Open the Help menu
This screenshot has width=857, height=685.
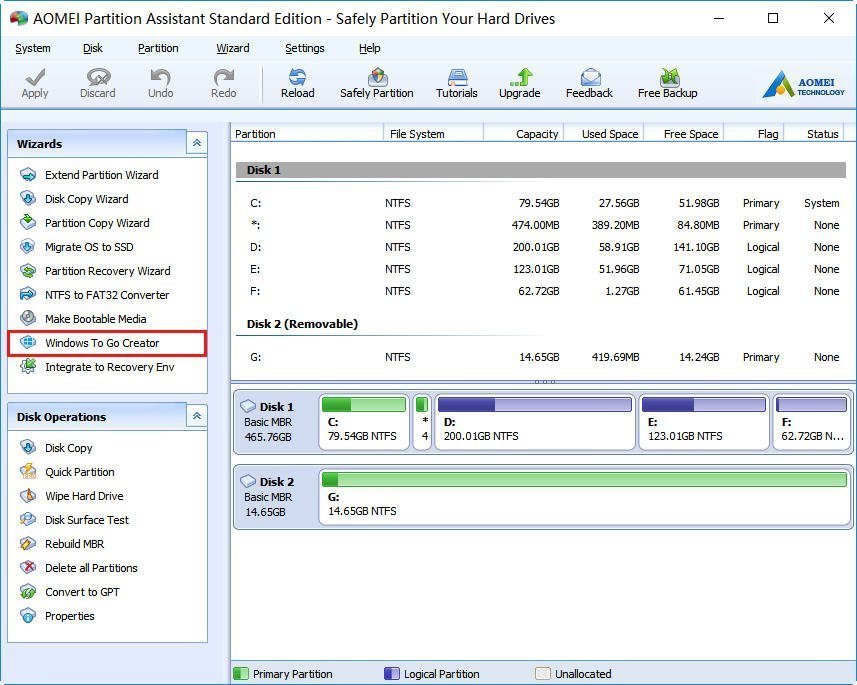click(369, 48)
